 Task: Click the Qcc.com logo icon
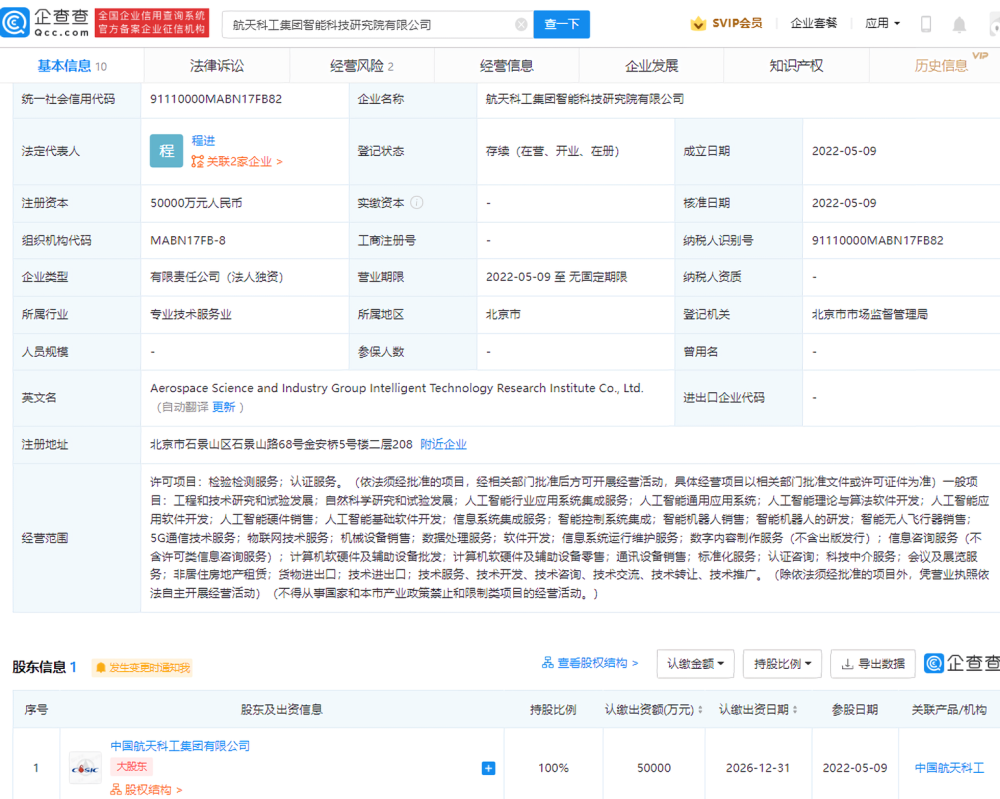tap(15, 23)
